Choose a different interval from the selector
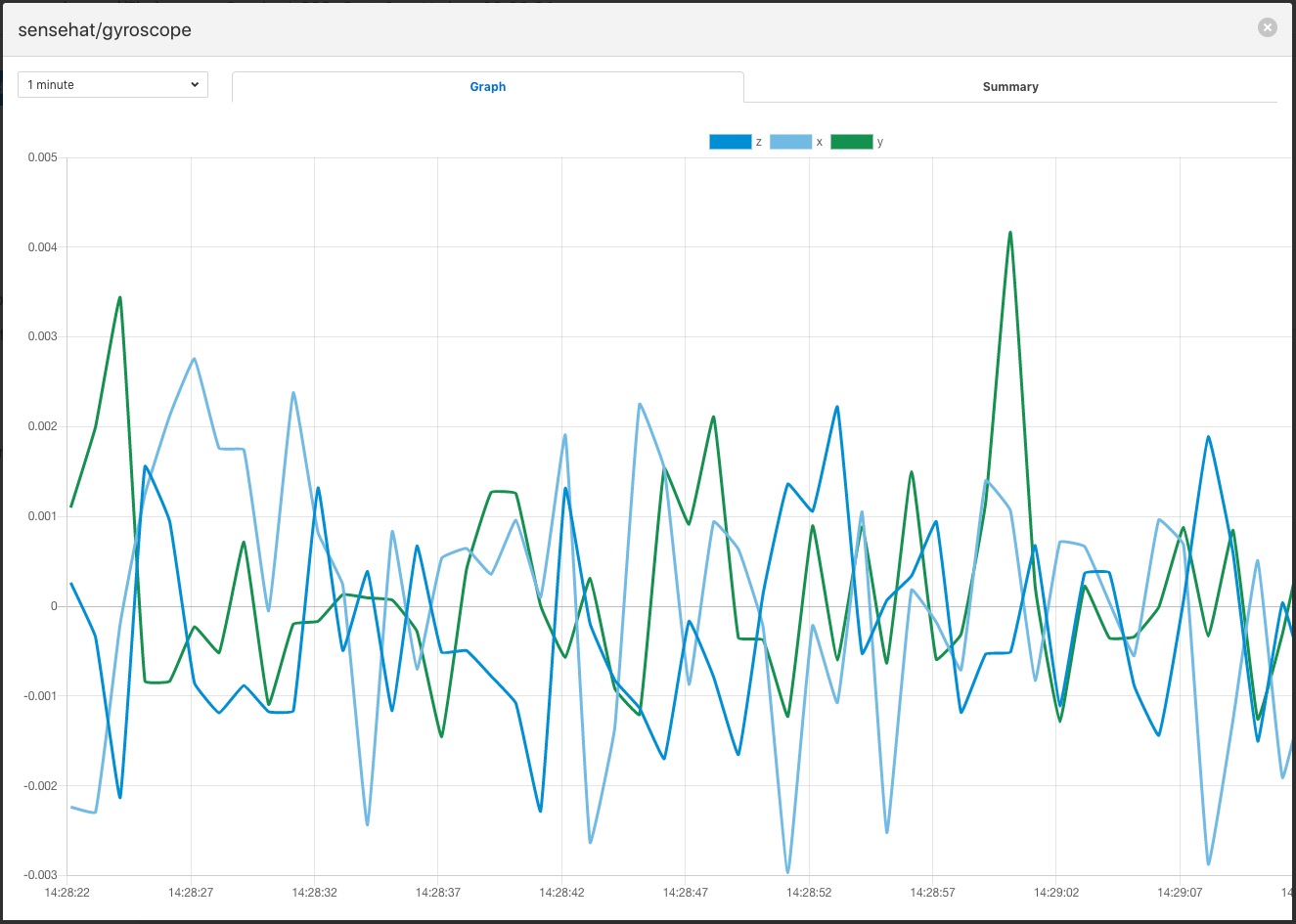The image size is (1296, 924). [x=112, y=84]
